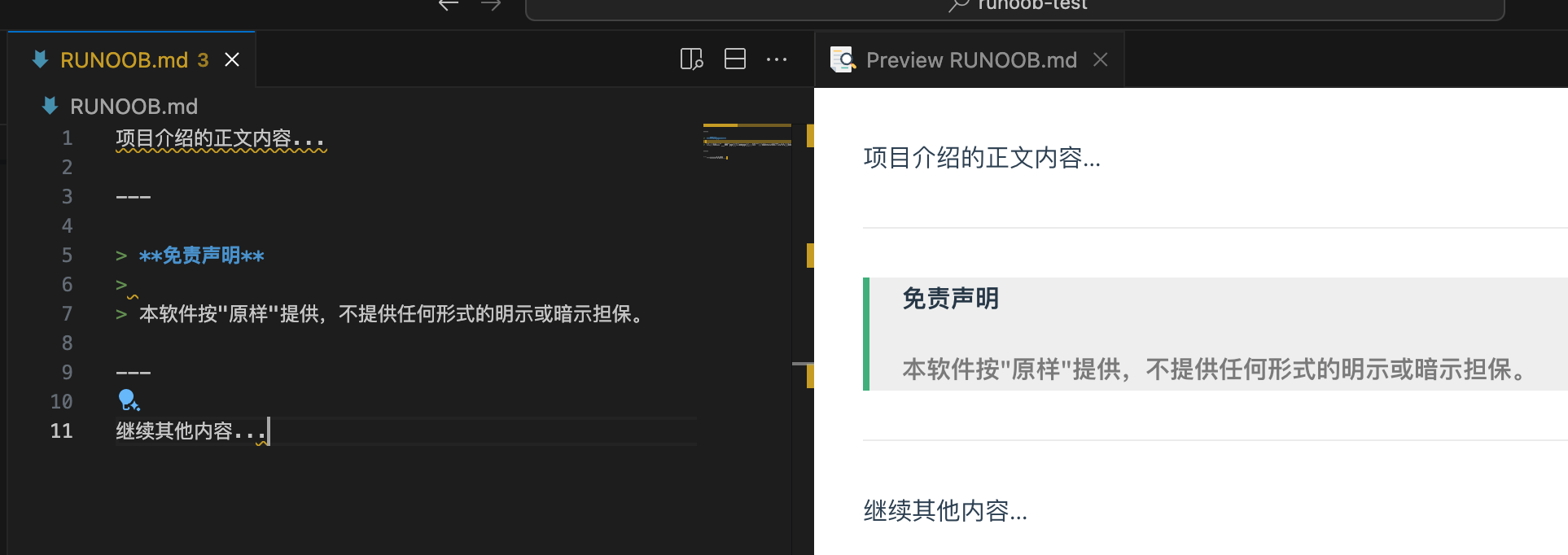Switch to the RUNOOB.md editor tab
1568x555 pixels.
tap(124, 60)
